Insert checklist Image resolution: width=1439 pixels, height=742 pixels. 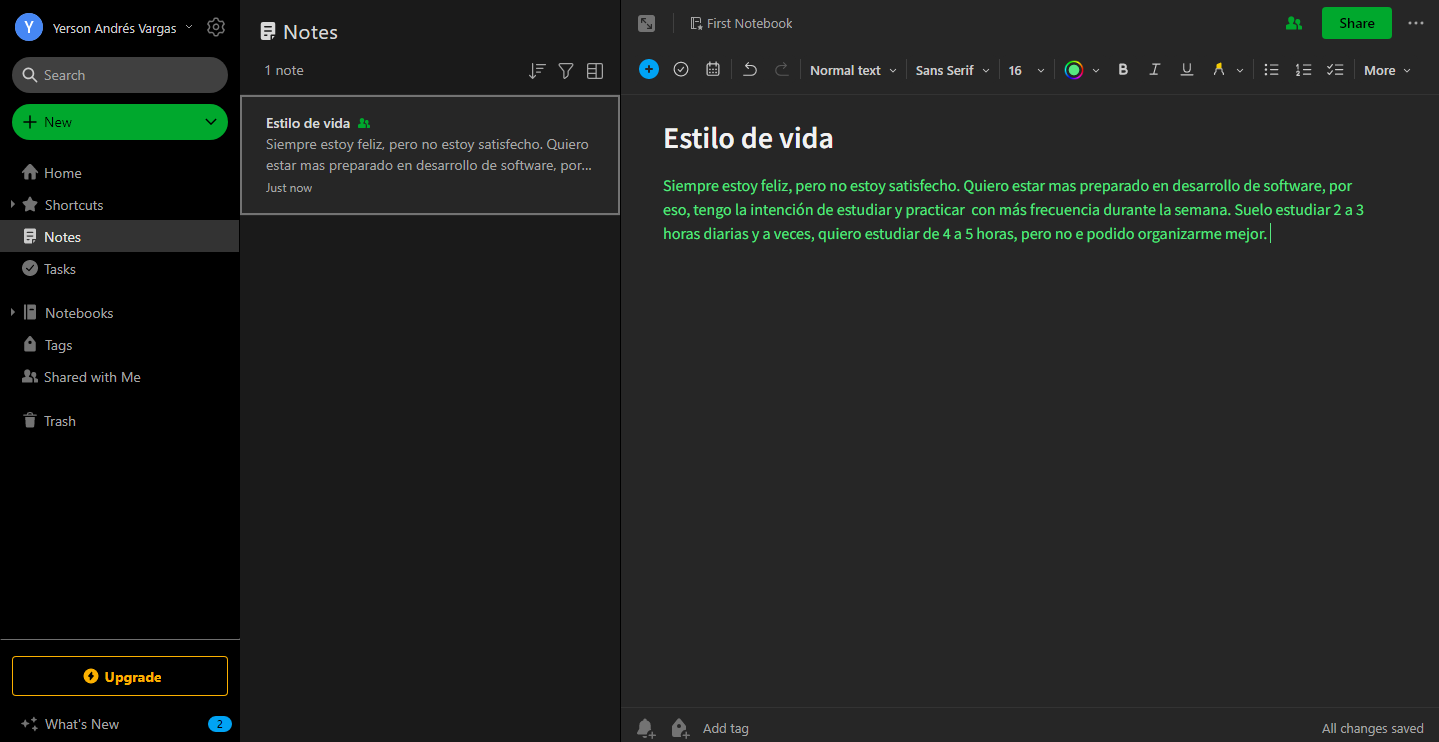pyautogui.click(x=1335, y=70)
